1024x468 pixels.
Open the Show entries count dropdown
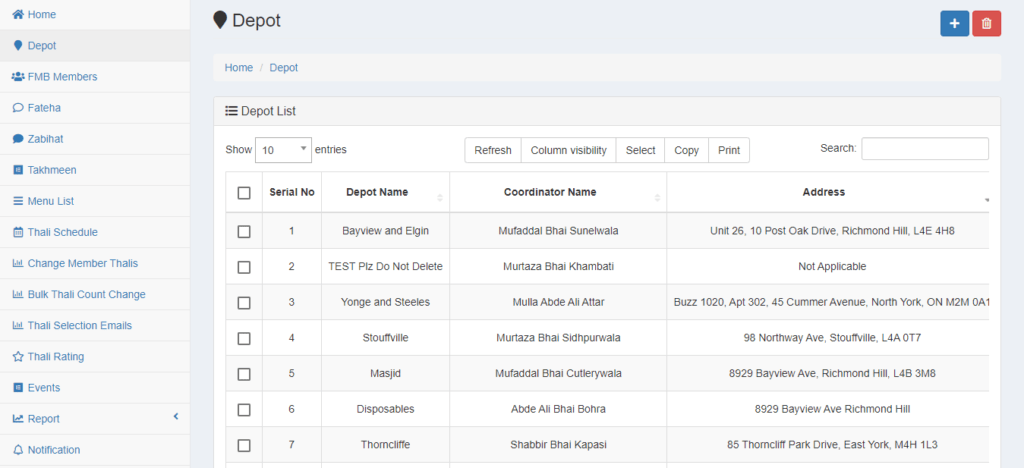pyautogui.click(x=283, y=150)
